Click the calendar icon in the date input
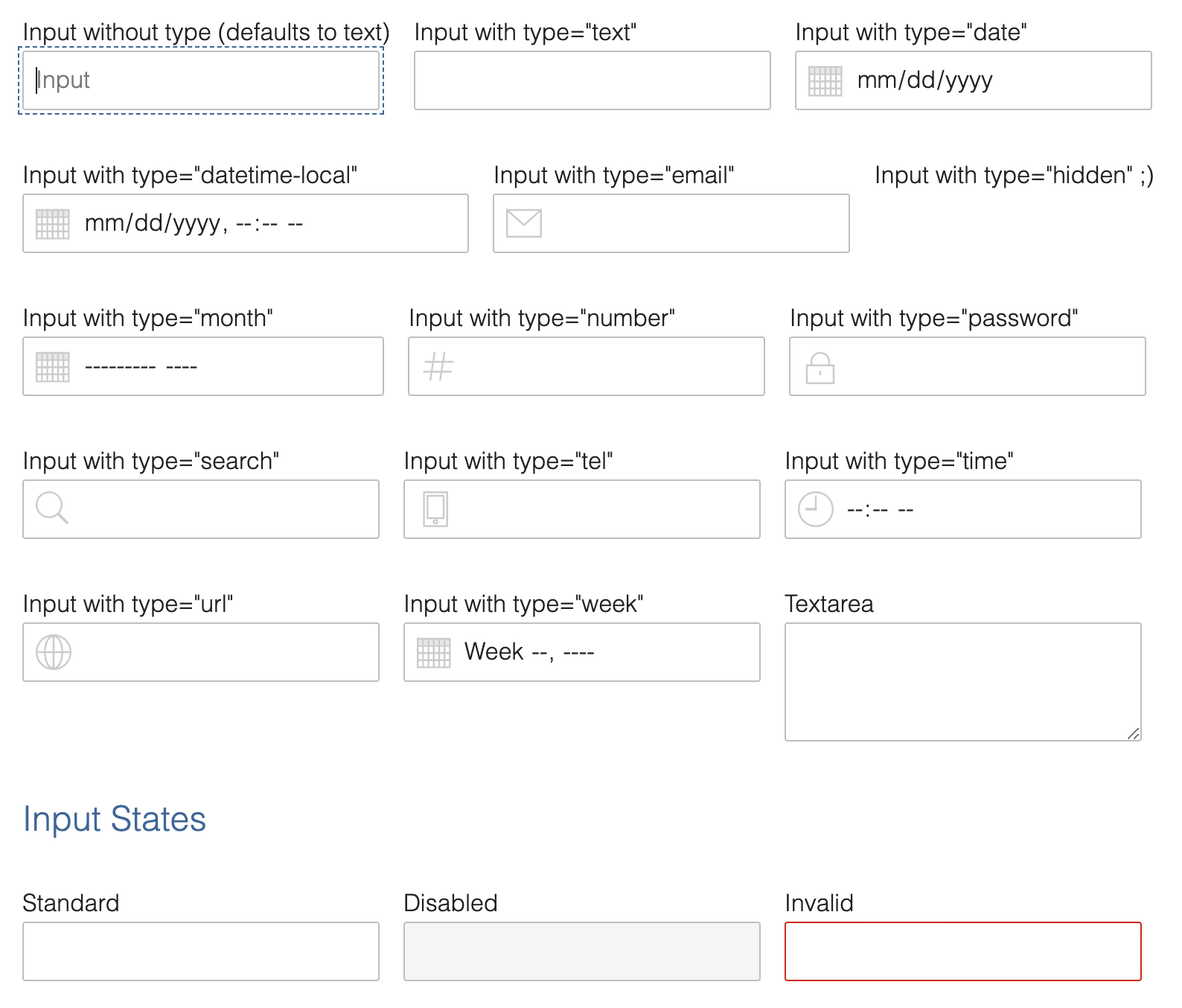The image size is (1182, 1008). tap(825, 81)
